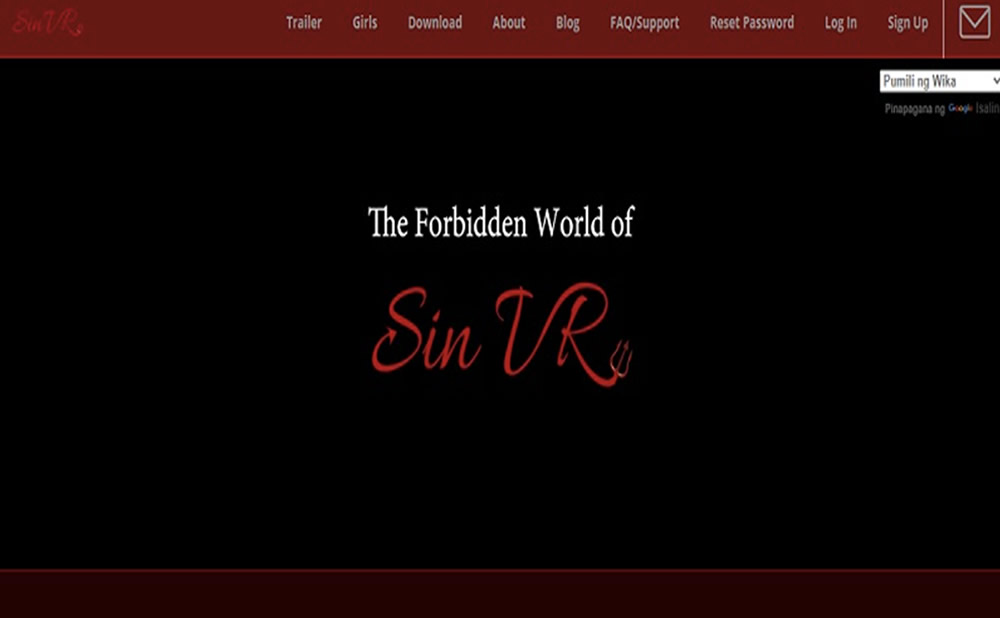Select the Girls navigation item

(x=364, y=22)
